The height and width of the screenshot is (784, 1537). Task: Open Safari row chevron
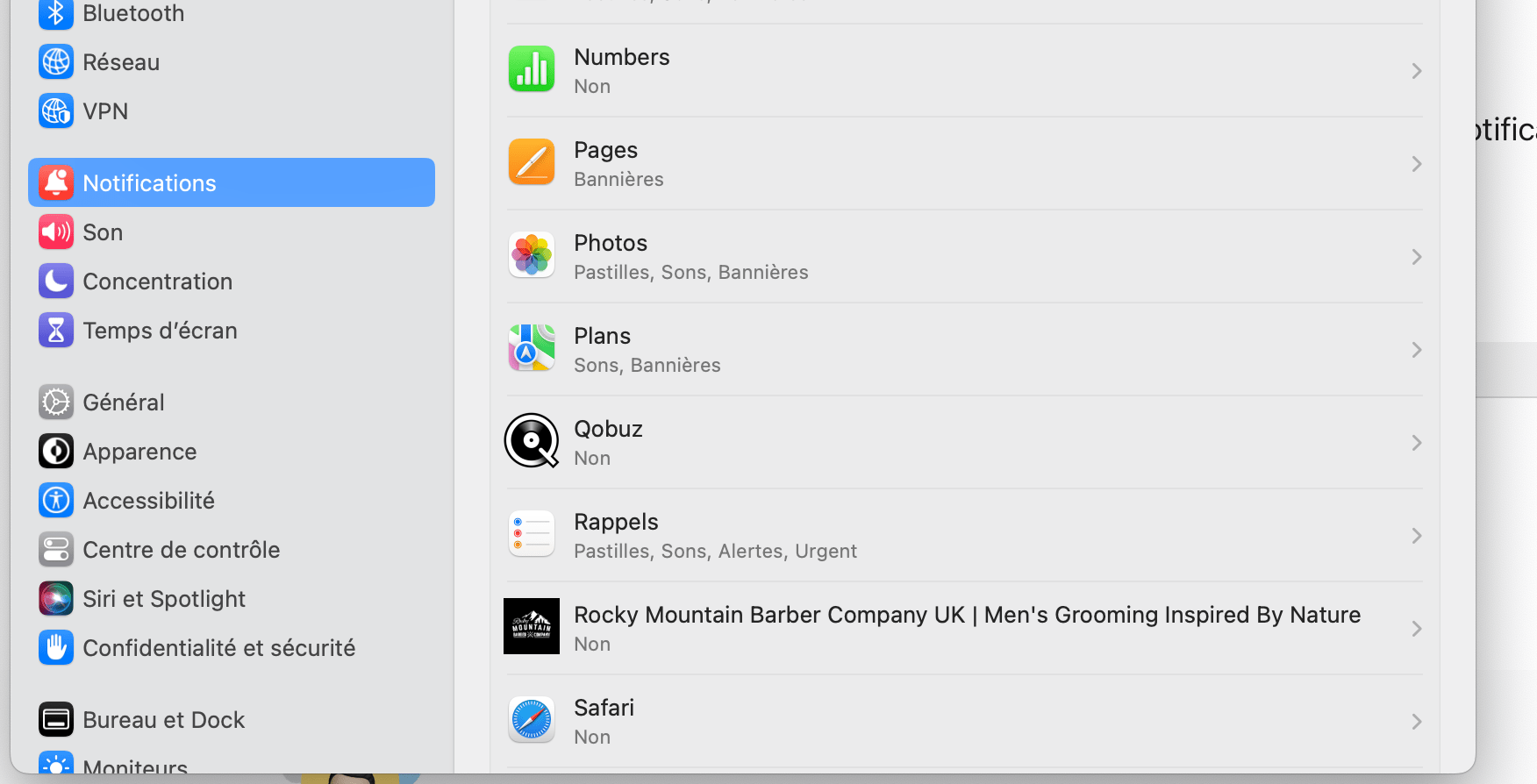(1416, 722)
